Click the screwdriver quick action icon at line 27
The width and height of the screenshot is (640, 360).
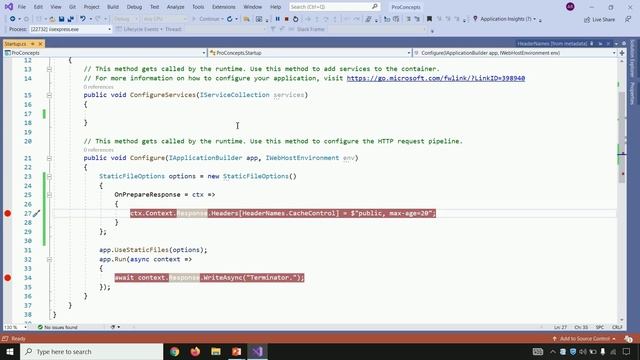point(36,213)
